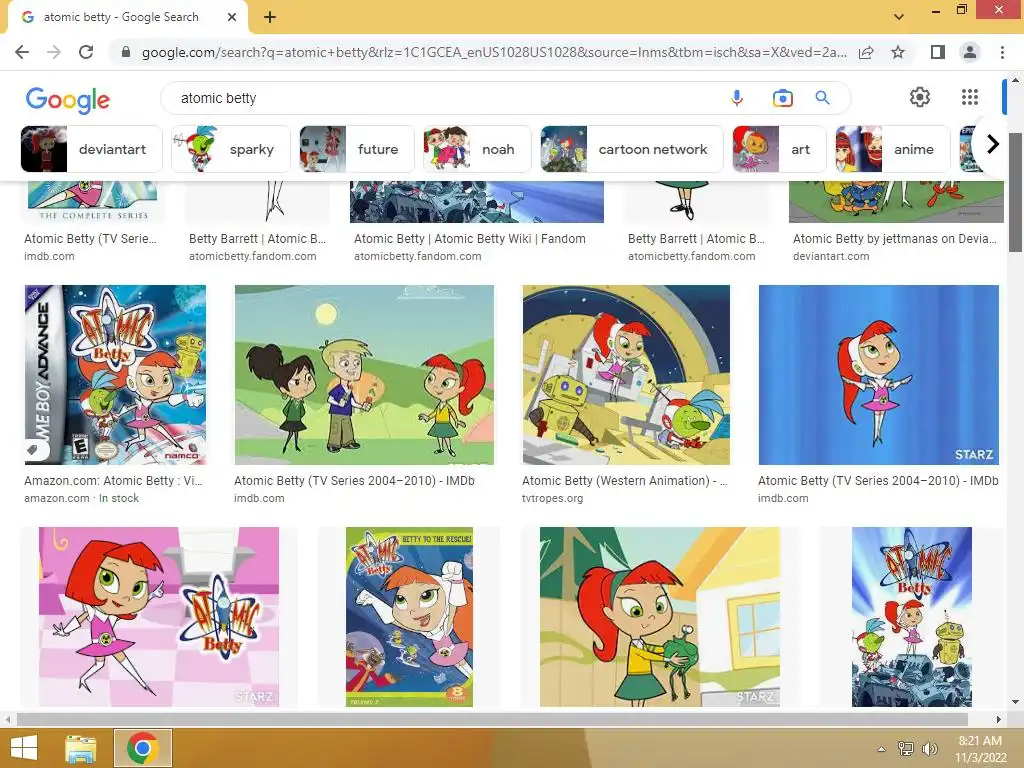Open the Amazon.com Atomic Betty result link
Image resolution: width=1024 pixels, height=768 pixels.
pos(114,481)
